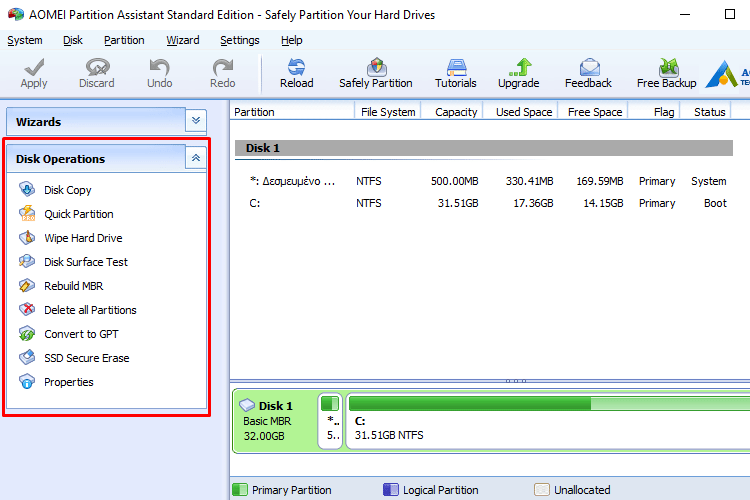Select the C: partition row in the list
Screen dimensions: 750x500
484,203
